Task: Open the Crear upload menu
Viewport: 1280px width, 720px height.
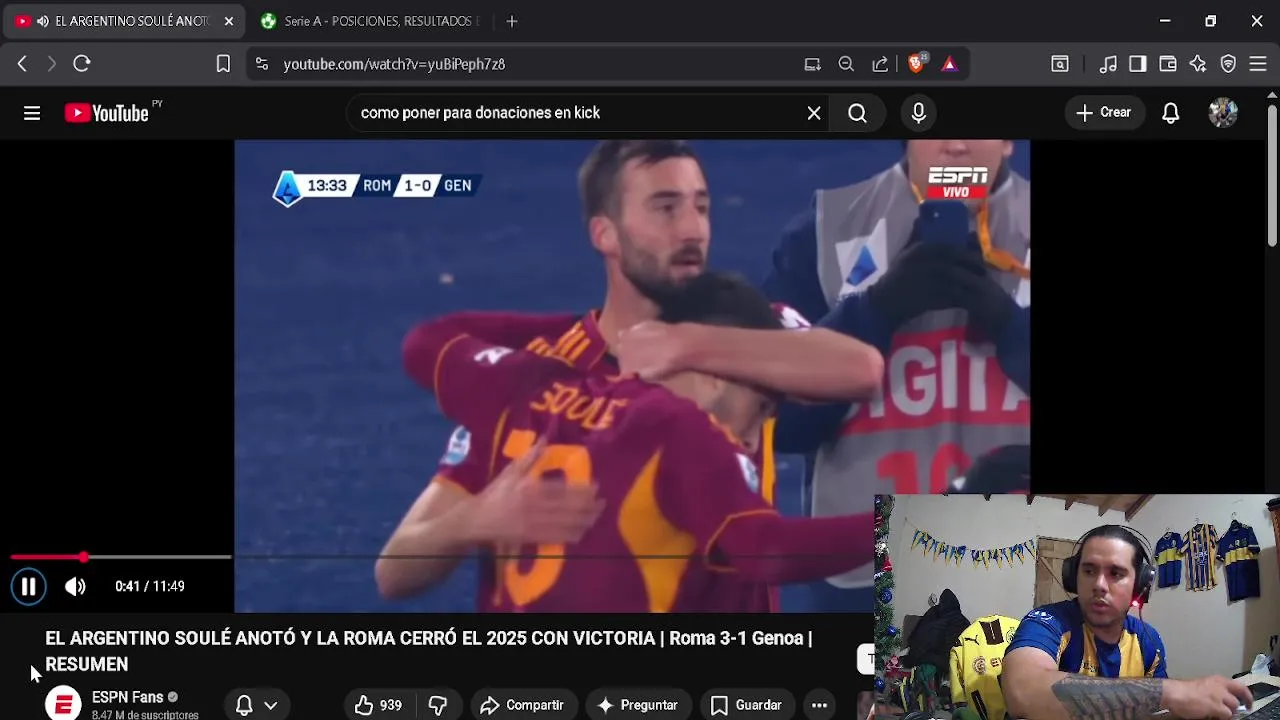Action: 1104,113
